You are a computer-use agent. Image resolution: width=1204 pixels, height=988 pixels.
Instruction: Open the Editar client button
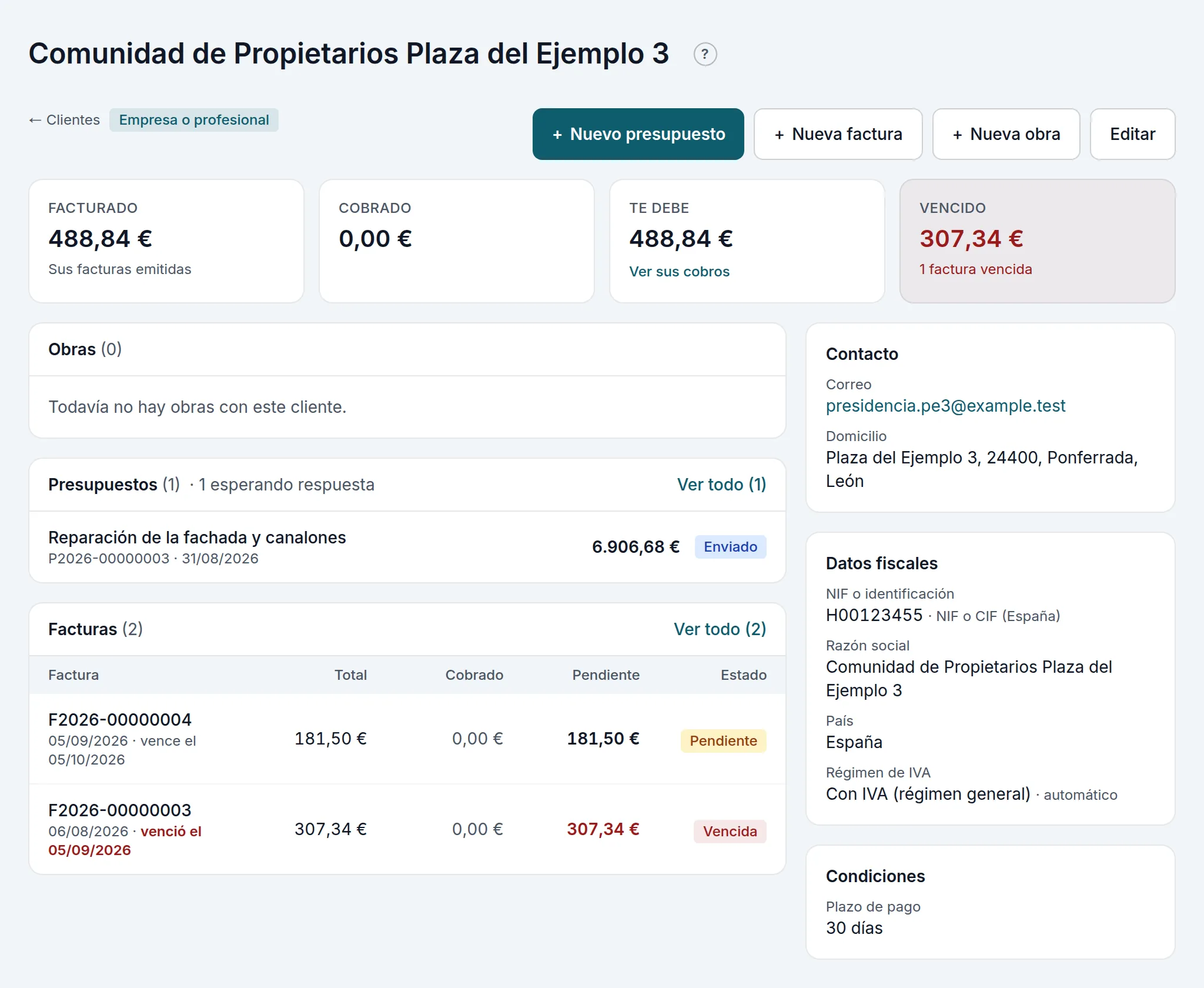point(1132,134)
